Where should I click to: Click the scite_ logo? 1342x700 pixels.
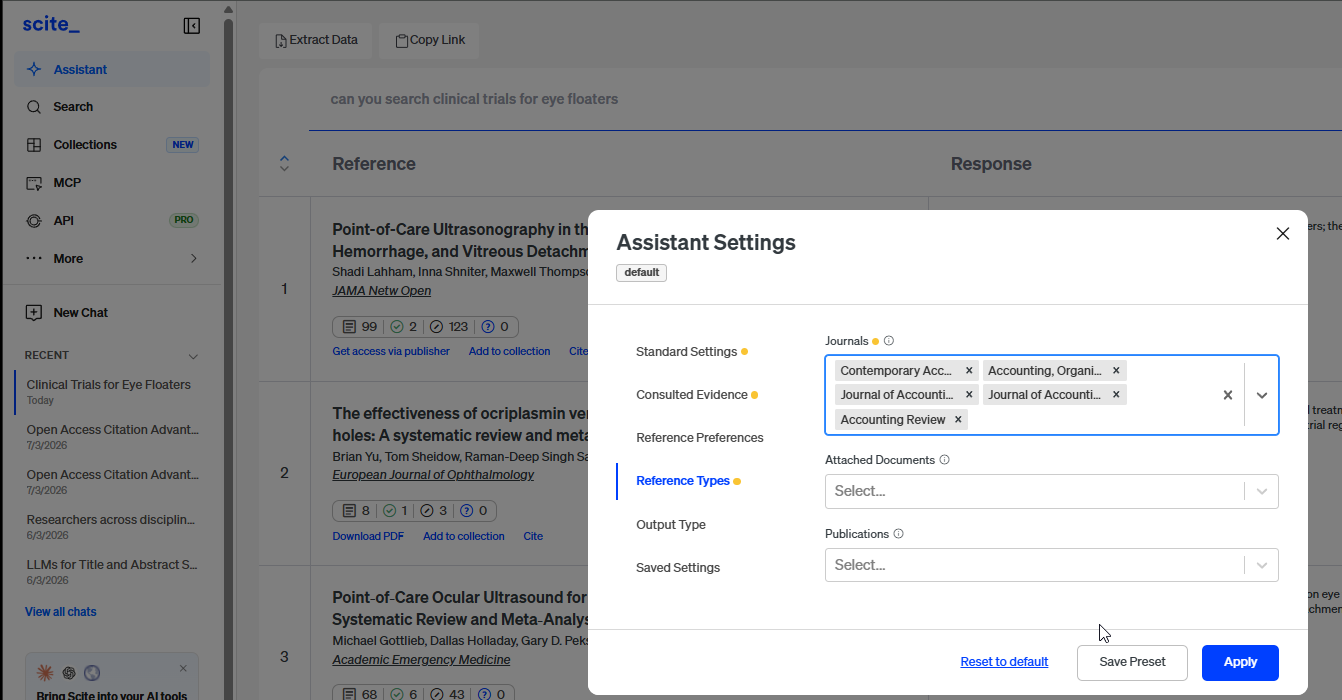click(x=51, y=25)
